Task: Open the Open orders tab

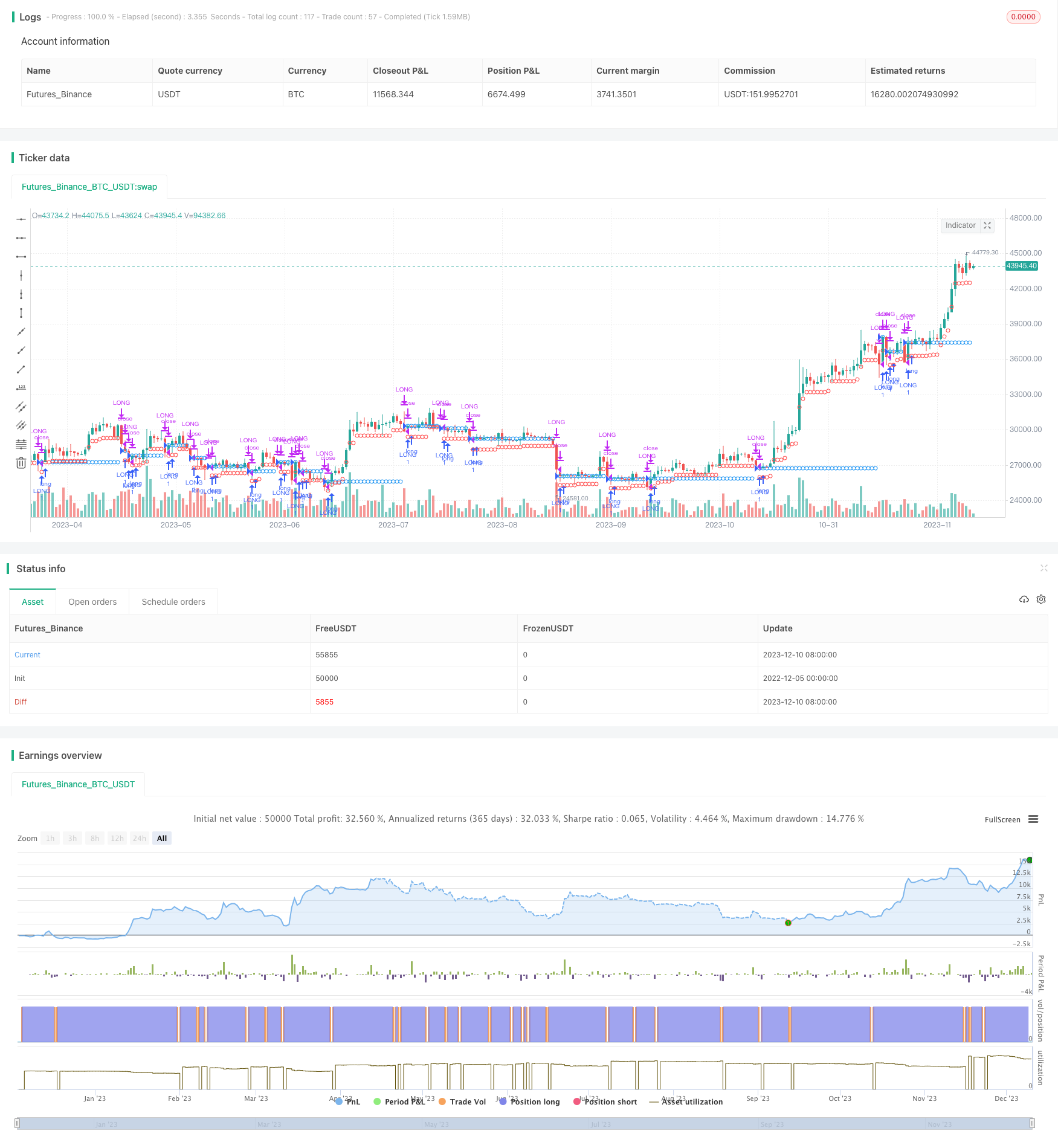Action: [x=92, y=602]
